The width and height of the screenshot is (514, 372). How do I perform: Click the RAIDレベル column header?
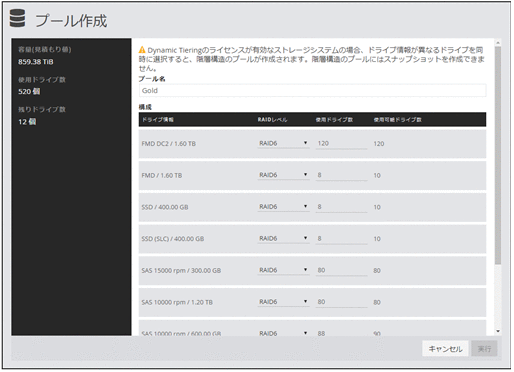point(272,120)
